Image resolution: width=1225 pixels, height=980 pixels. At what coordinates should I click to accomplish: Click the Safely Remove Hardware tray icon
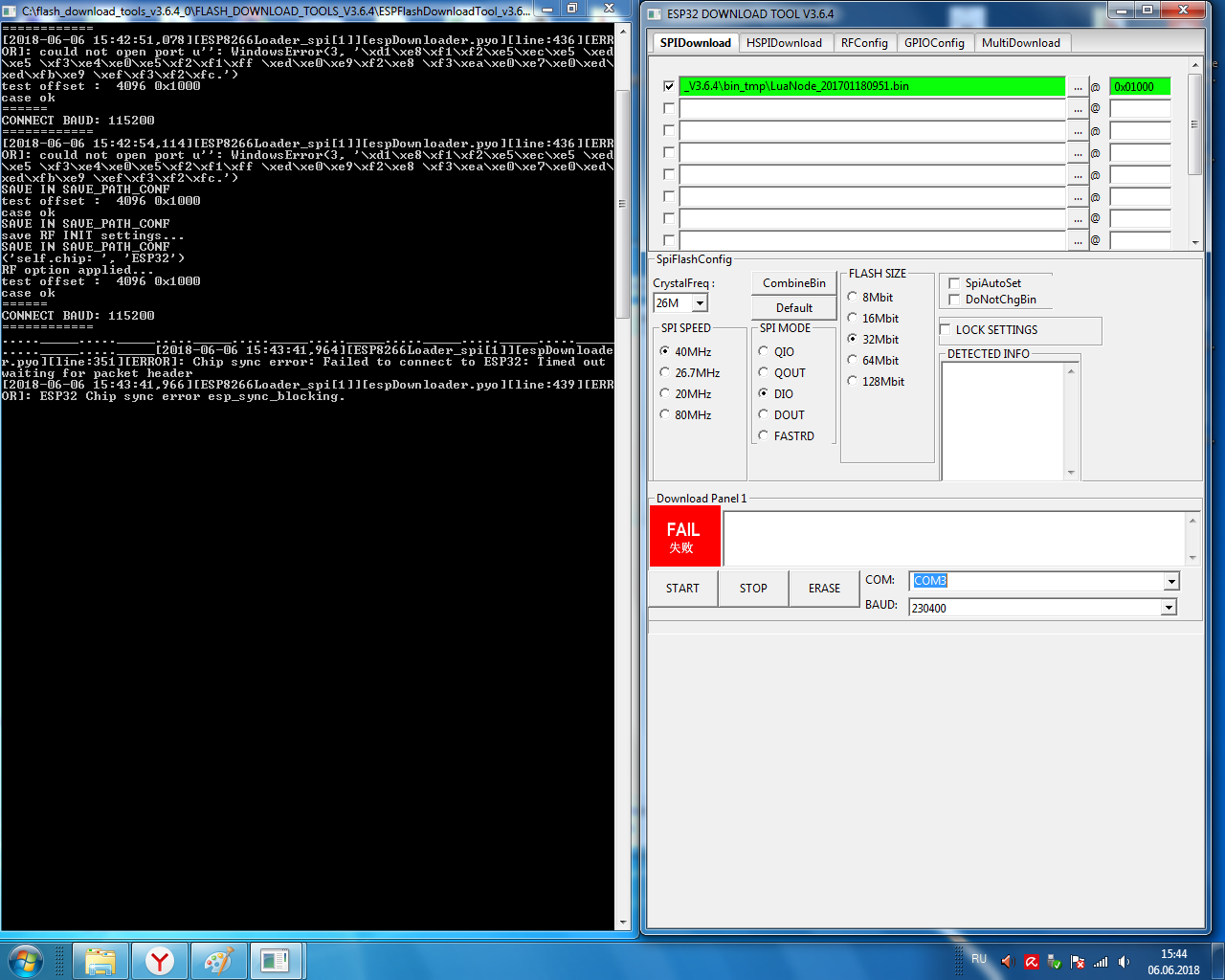[1055, 962]
